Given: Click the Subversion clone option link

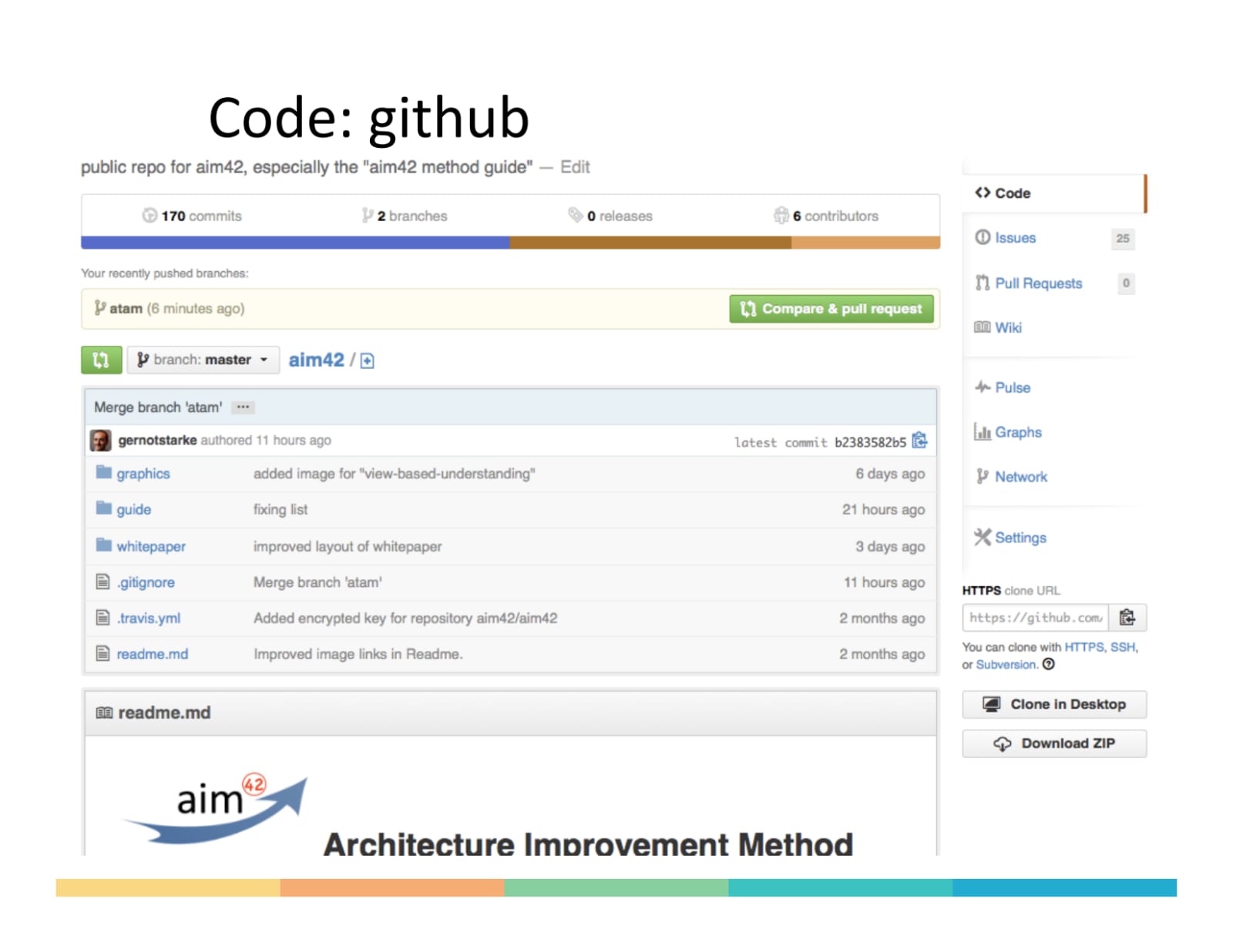Looking at the screenshot, I should (x=1006, y=665).
